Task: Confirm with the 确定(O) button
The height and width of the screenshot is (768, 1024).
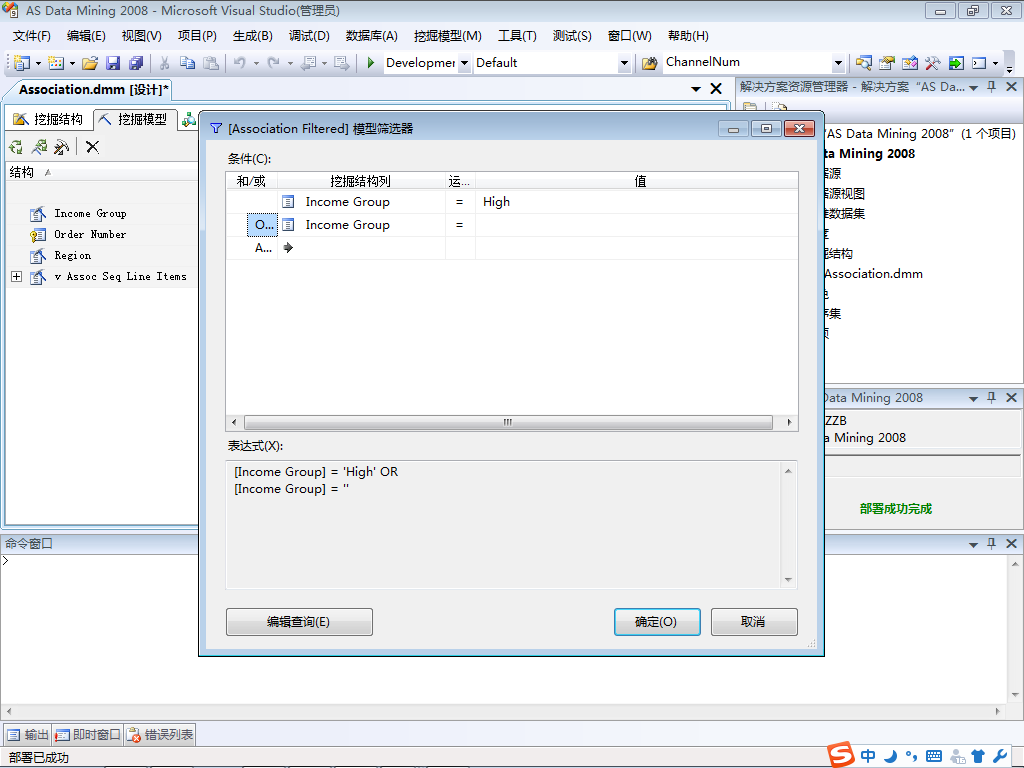Action: pos(657,622)
